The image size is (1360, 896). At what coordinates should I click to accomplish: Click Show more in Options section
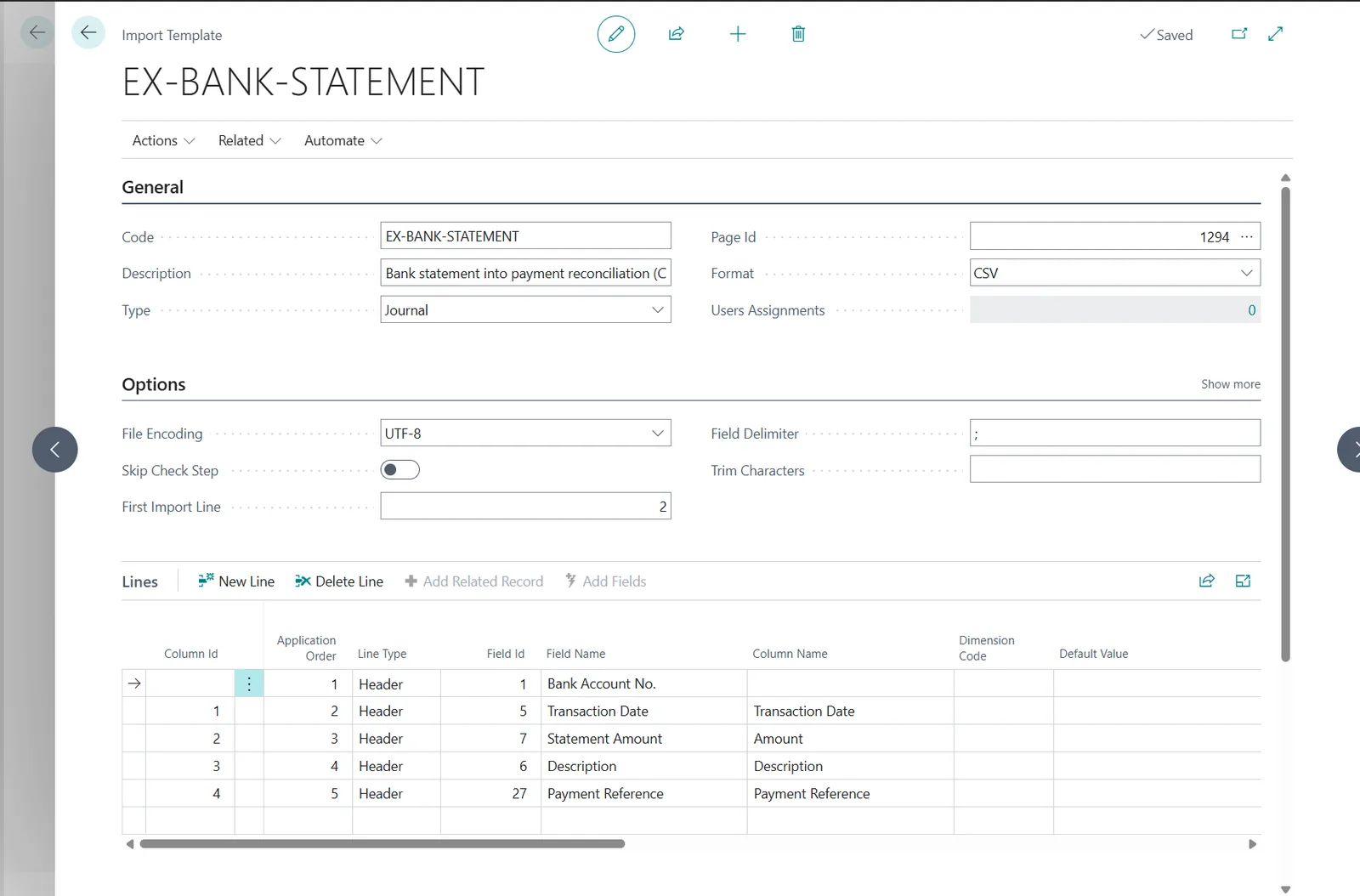click(x=1231, y=384)
